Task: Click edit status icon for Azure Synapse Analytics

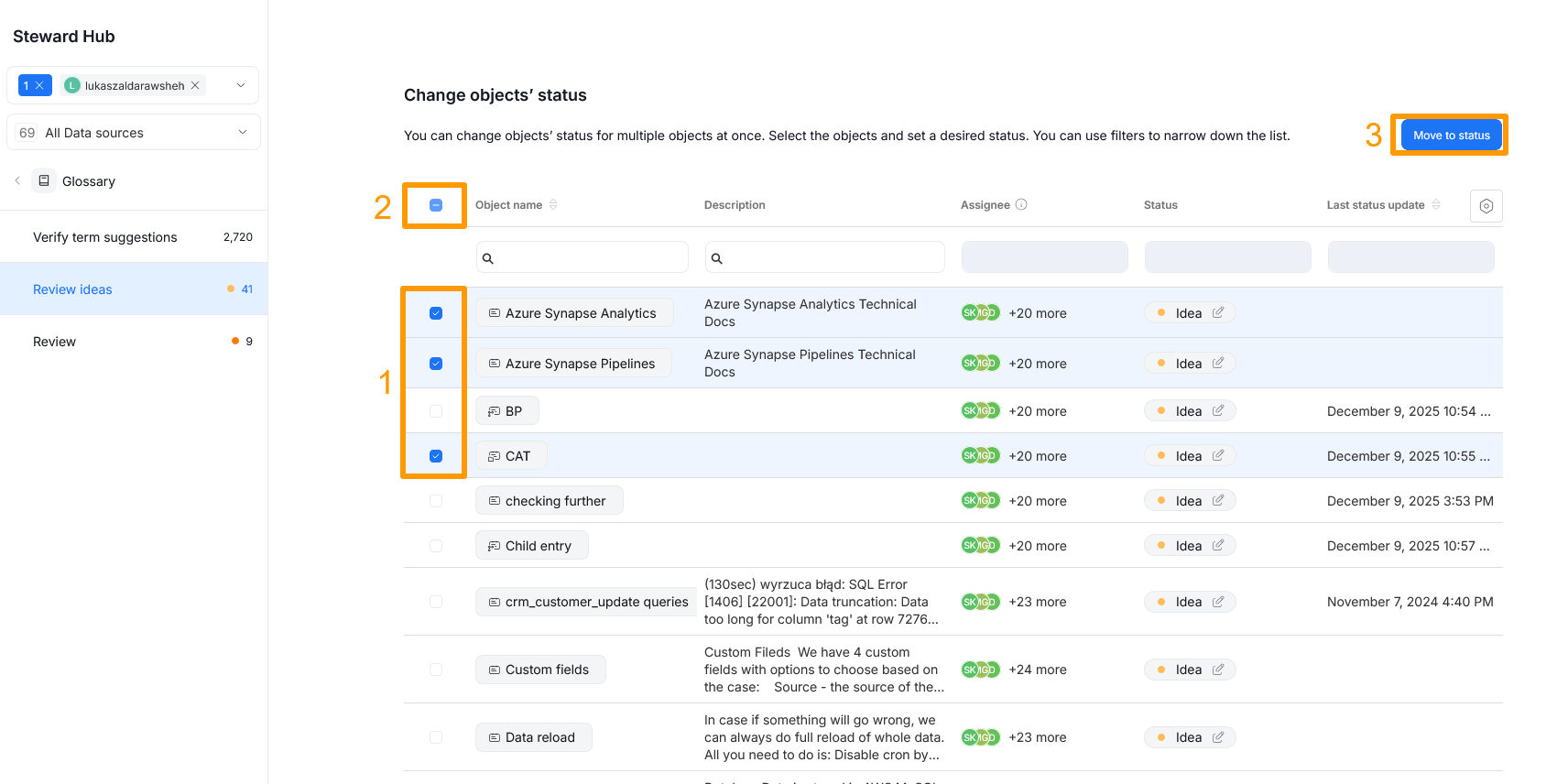Action: [x=1218, y=312]
